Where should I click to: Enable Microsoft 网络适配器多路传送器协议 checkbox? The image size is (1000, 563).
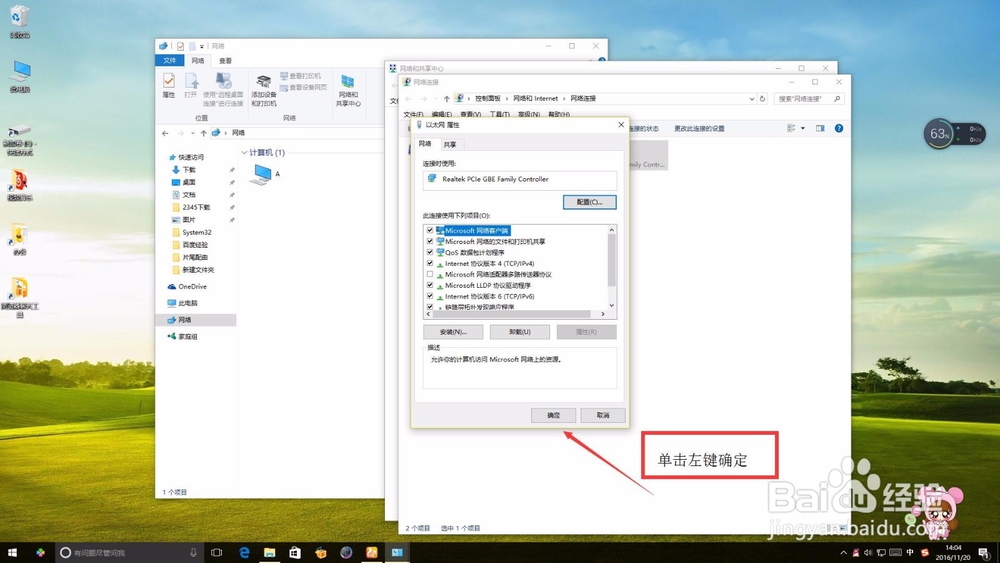tap(430, 274)
